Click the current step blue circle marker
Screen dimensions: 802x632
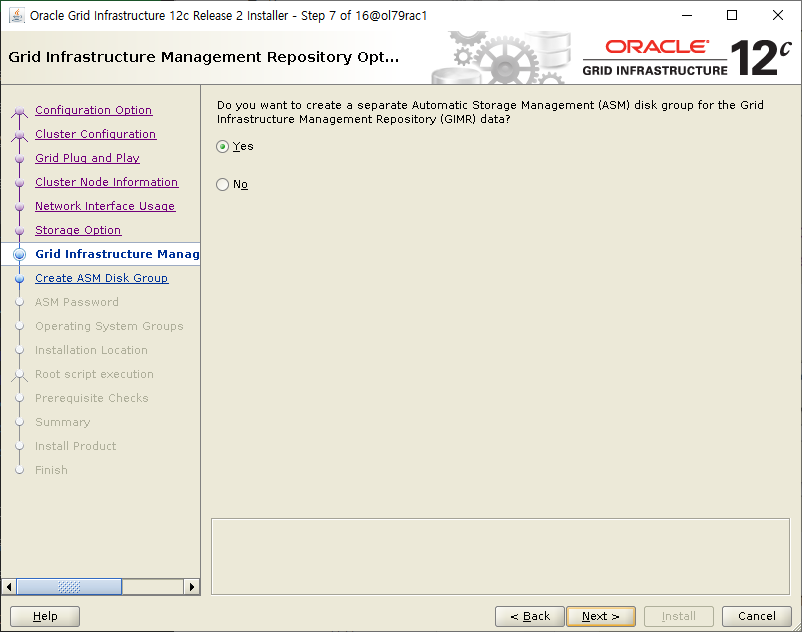click(19, 254)
